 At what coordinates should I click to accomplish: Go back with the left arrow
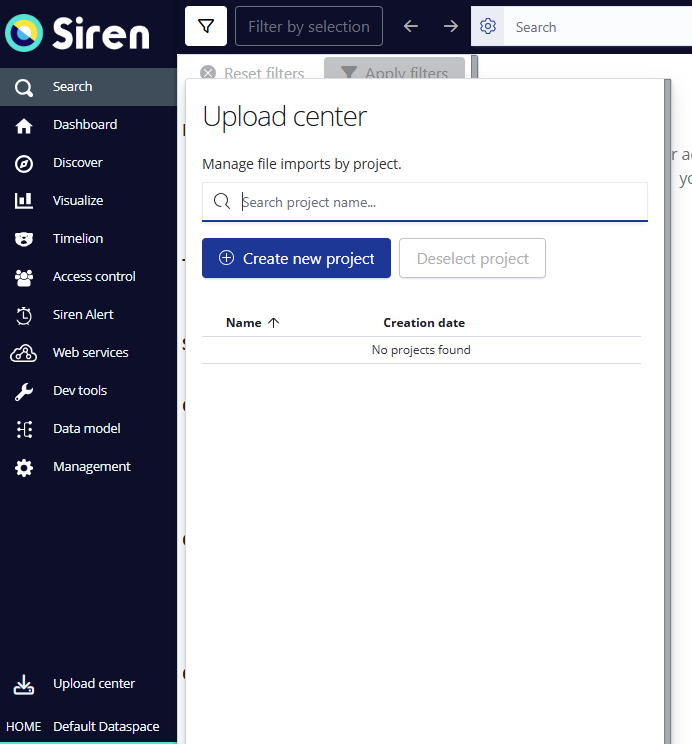click(x=411, y=27)
